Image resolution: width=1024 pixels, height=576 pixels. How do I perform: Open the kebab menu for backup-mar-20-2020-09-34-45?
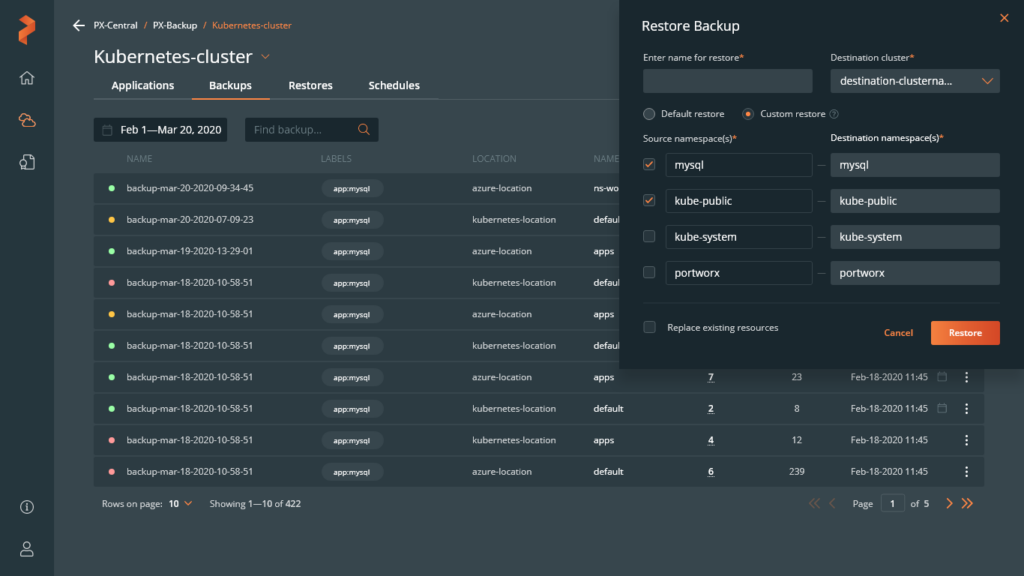click(x=966, y=188)
